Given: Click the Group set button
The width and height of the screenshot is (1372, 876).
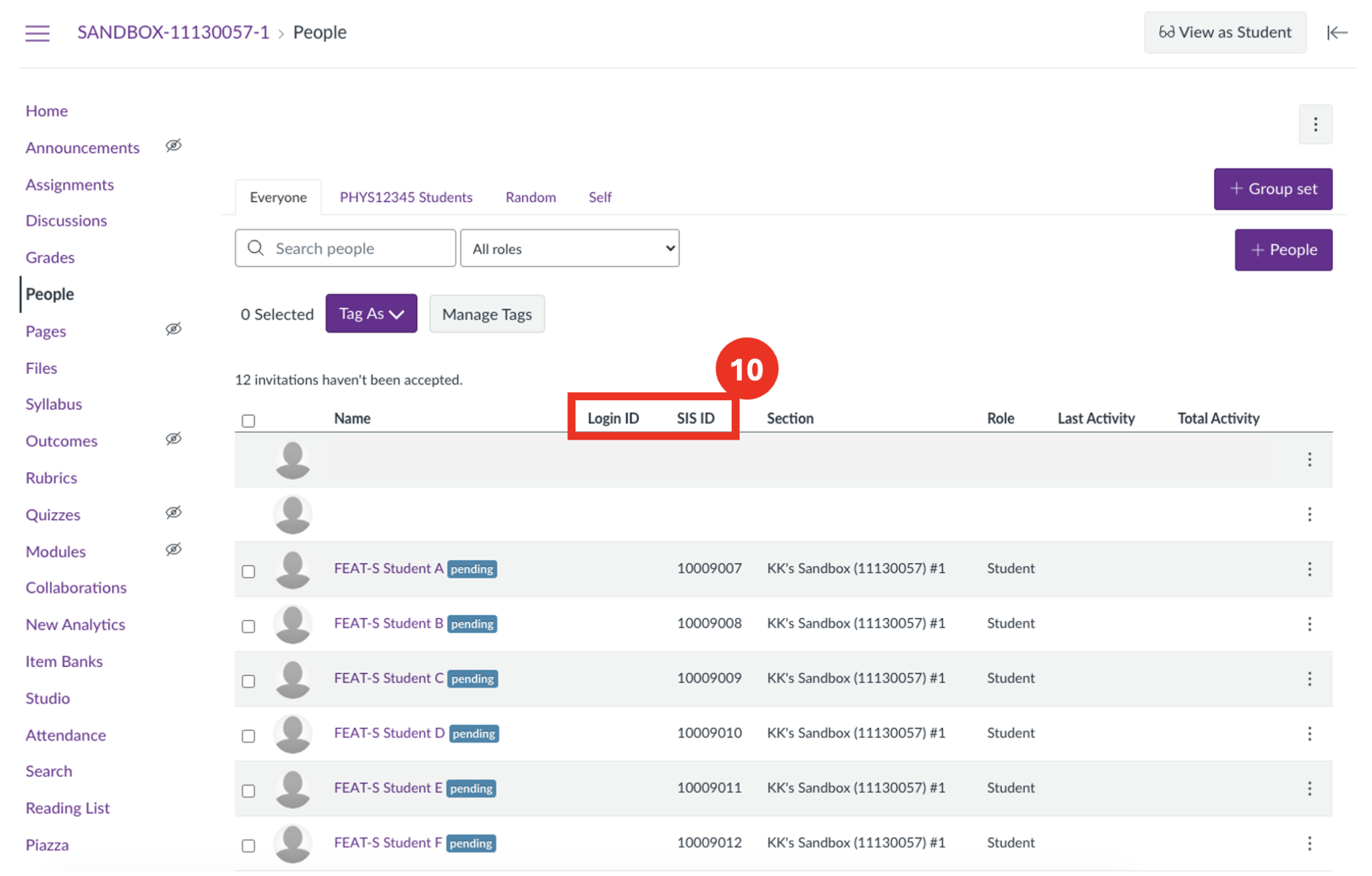Looking at the screenshot, I should point(1272,188).
